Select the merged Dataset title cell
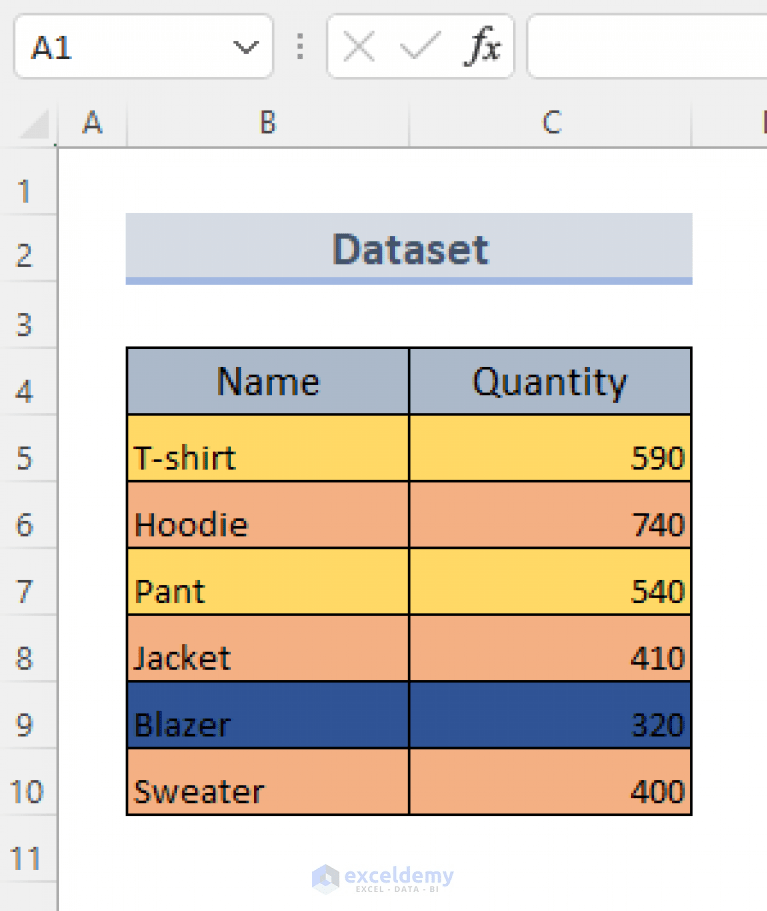The height and width of the screenshot is (911, 767). click(409, 249)
